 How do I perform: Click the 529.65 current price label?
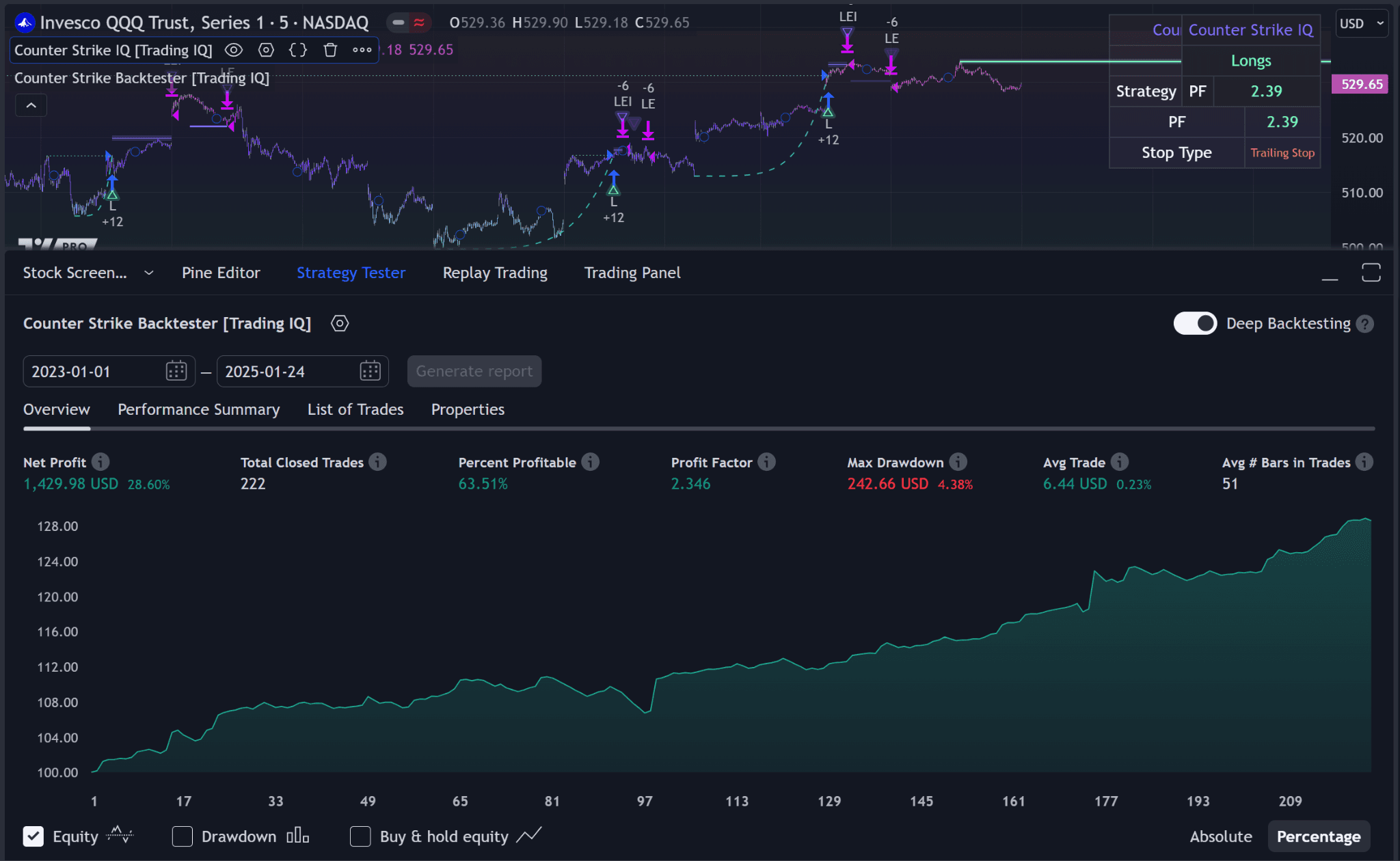[x=1361, y=84]
